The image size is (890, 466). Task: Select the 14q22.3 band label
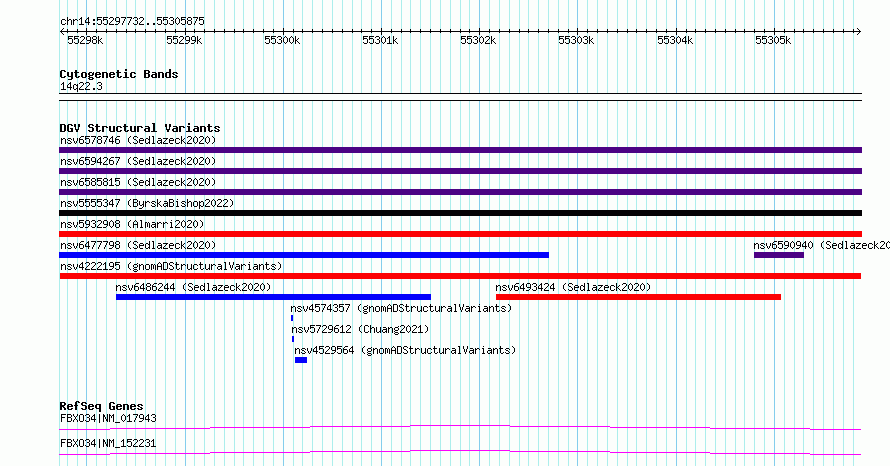(x=81, y=86)
